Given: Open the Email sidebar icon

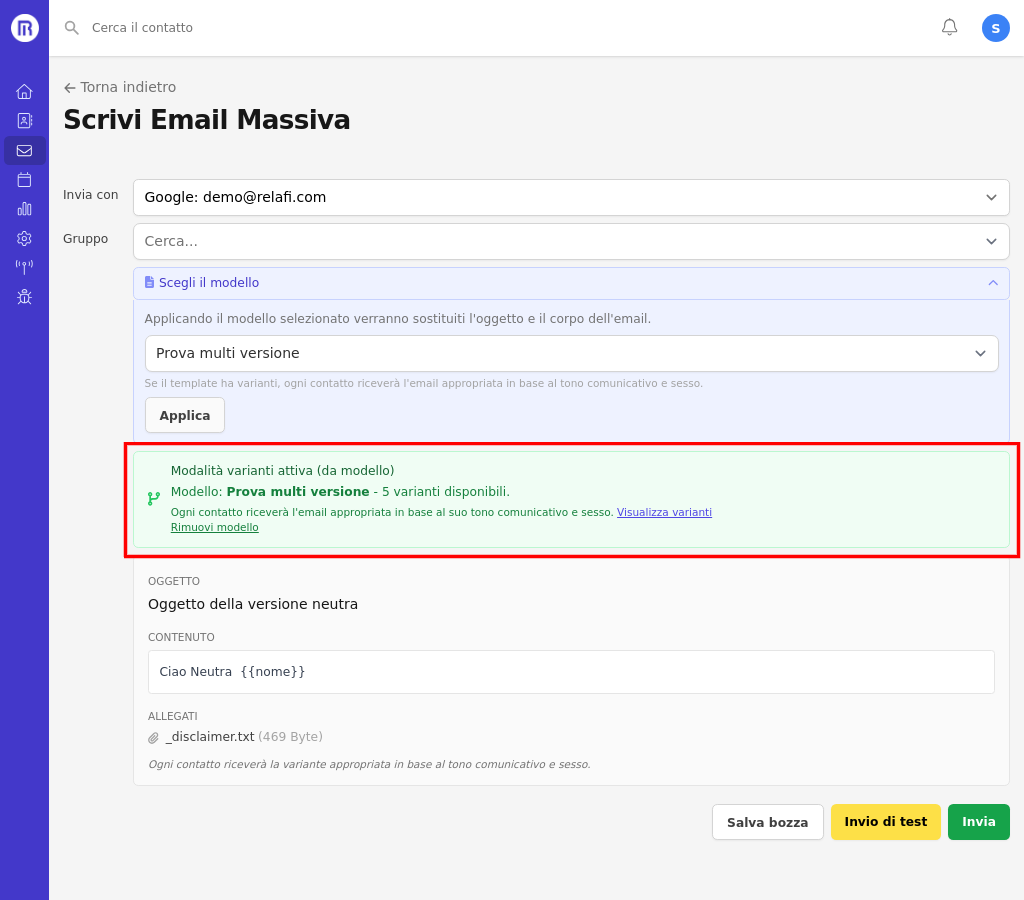Looking at the screenshot, I should 24,150.
